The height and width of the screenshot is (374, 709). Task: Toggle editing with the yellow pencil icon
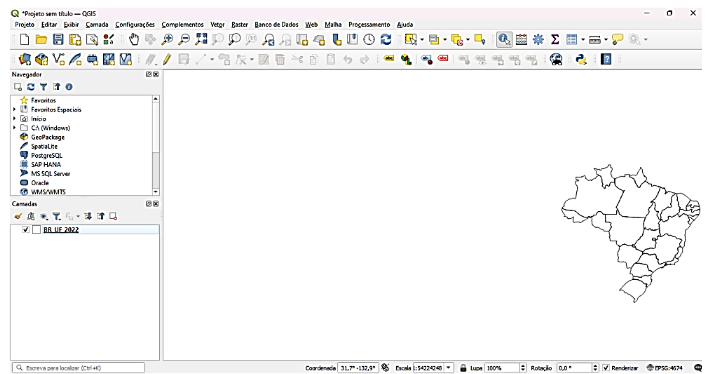tap(167, 59)
